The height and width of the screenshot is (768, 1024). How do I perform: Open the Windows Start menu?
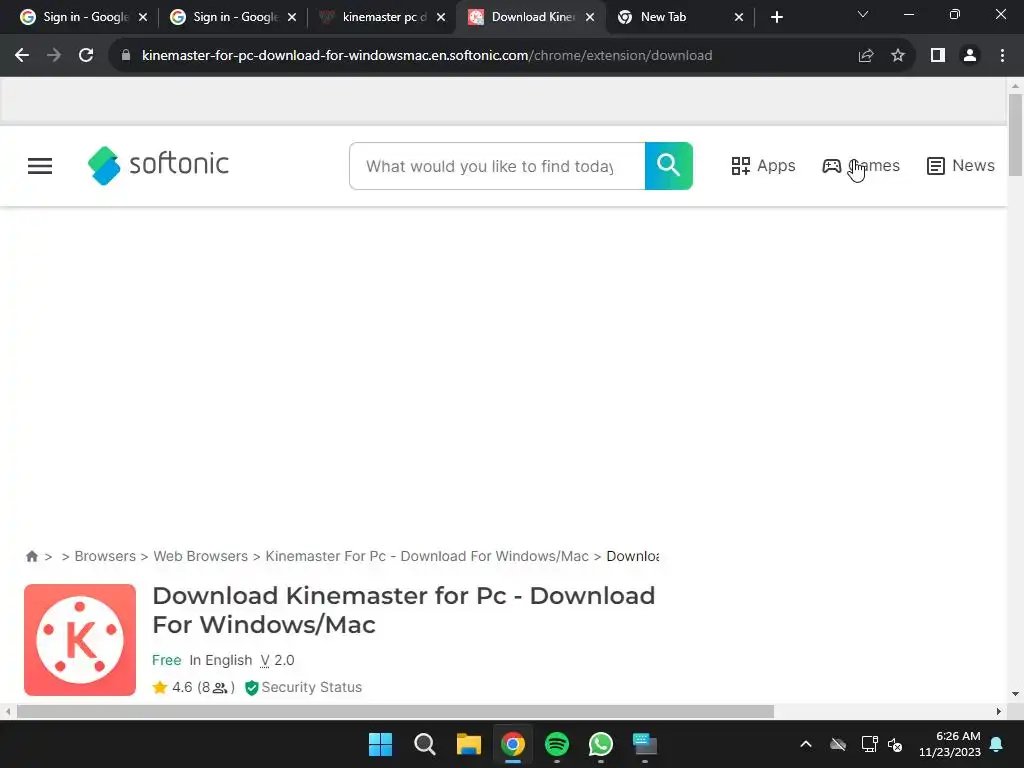click(x=381, y=744)
